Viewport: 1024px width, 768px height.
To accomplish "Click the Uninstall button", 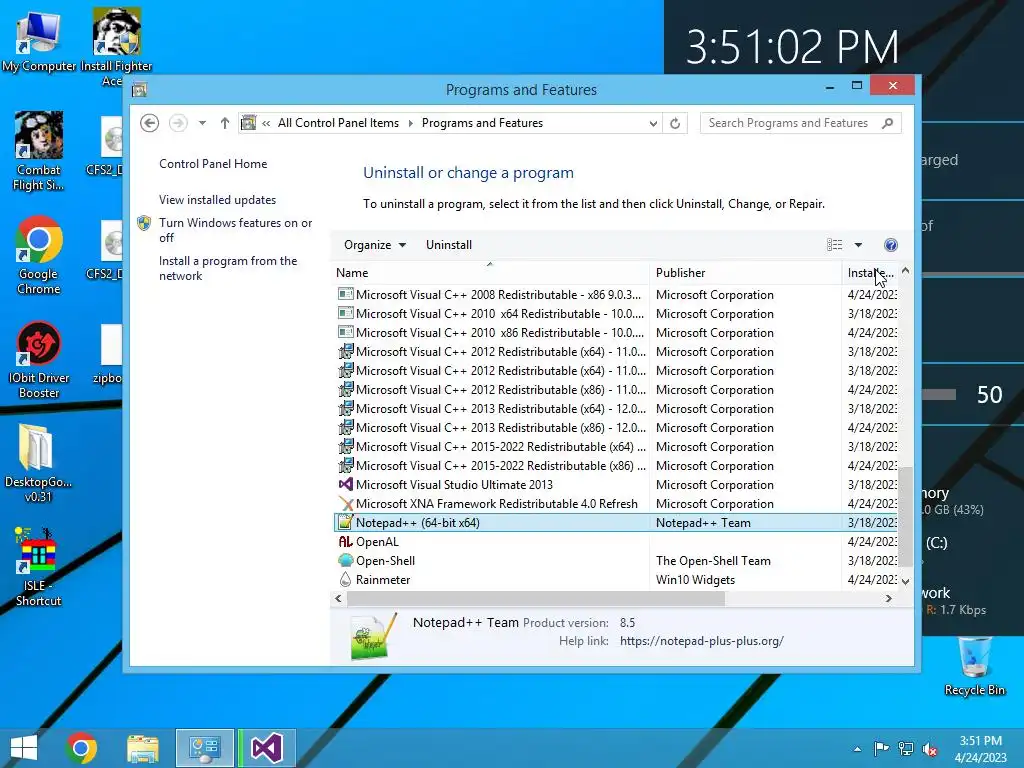I will click(x=449, y=245).
